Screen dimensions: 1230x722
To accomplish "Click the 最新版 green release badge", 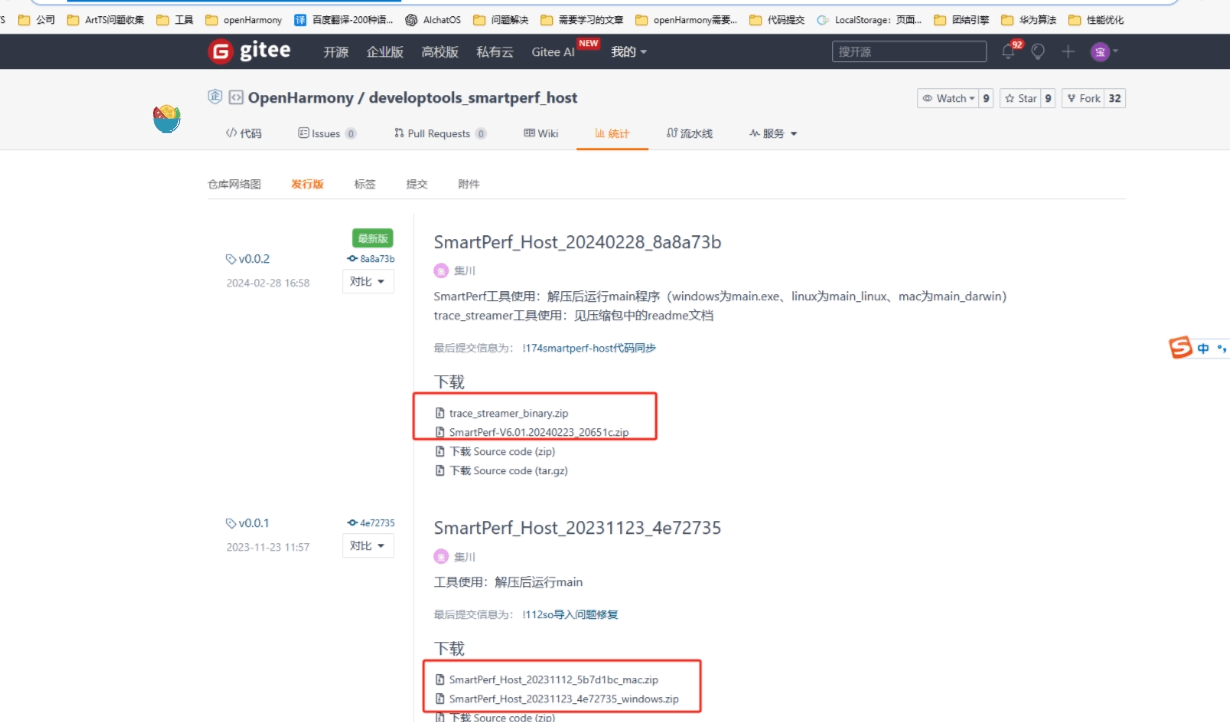I will tap(370, 238).
